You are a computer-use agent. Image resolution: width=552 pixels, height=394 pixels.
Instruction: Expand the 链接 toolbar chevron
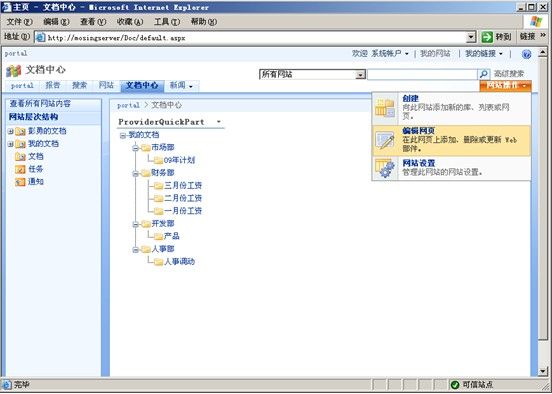pos(543,36)
